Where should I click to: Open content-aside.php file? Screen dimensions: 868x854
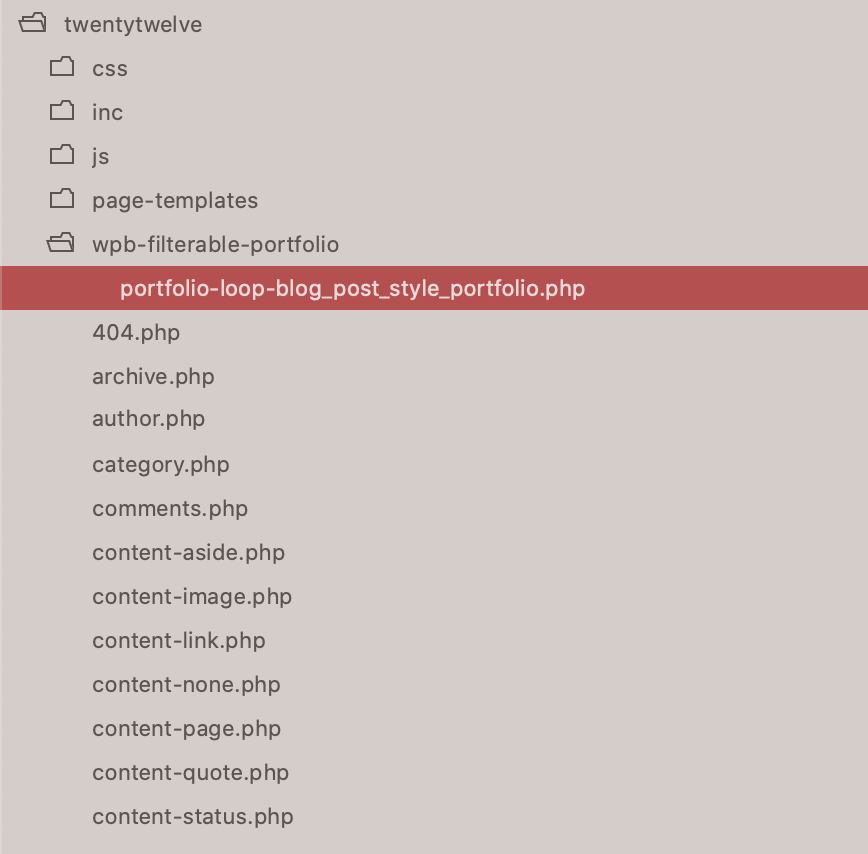[x=188, y=553]
